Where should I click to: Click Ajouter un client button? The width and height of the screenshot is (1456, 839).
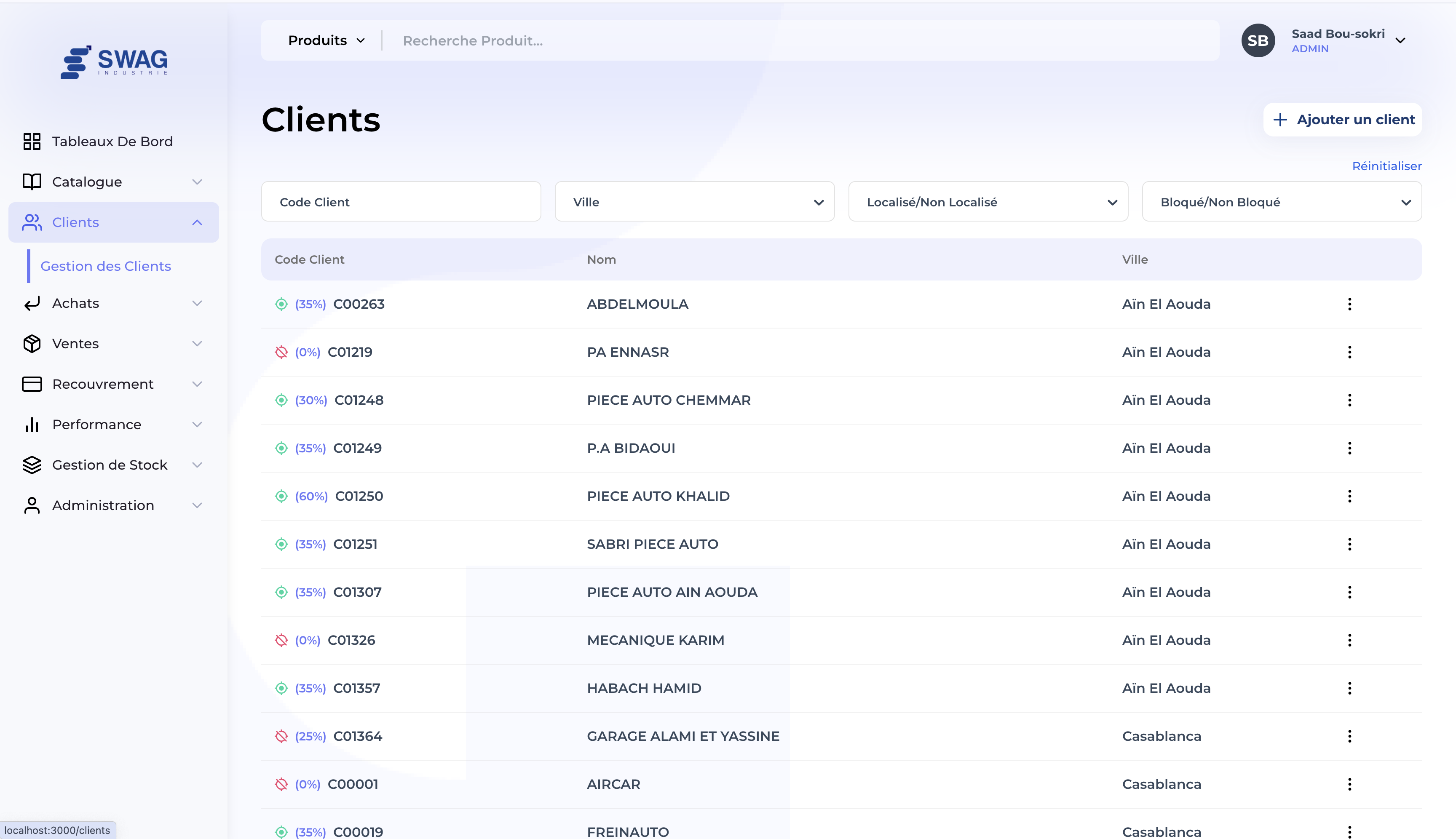[1342, 120]
